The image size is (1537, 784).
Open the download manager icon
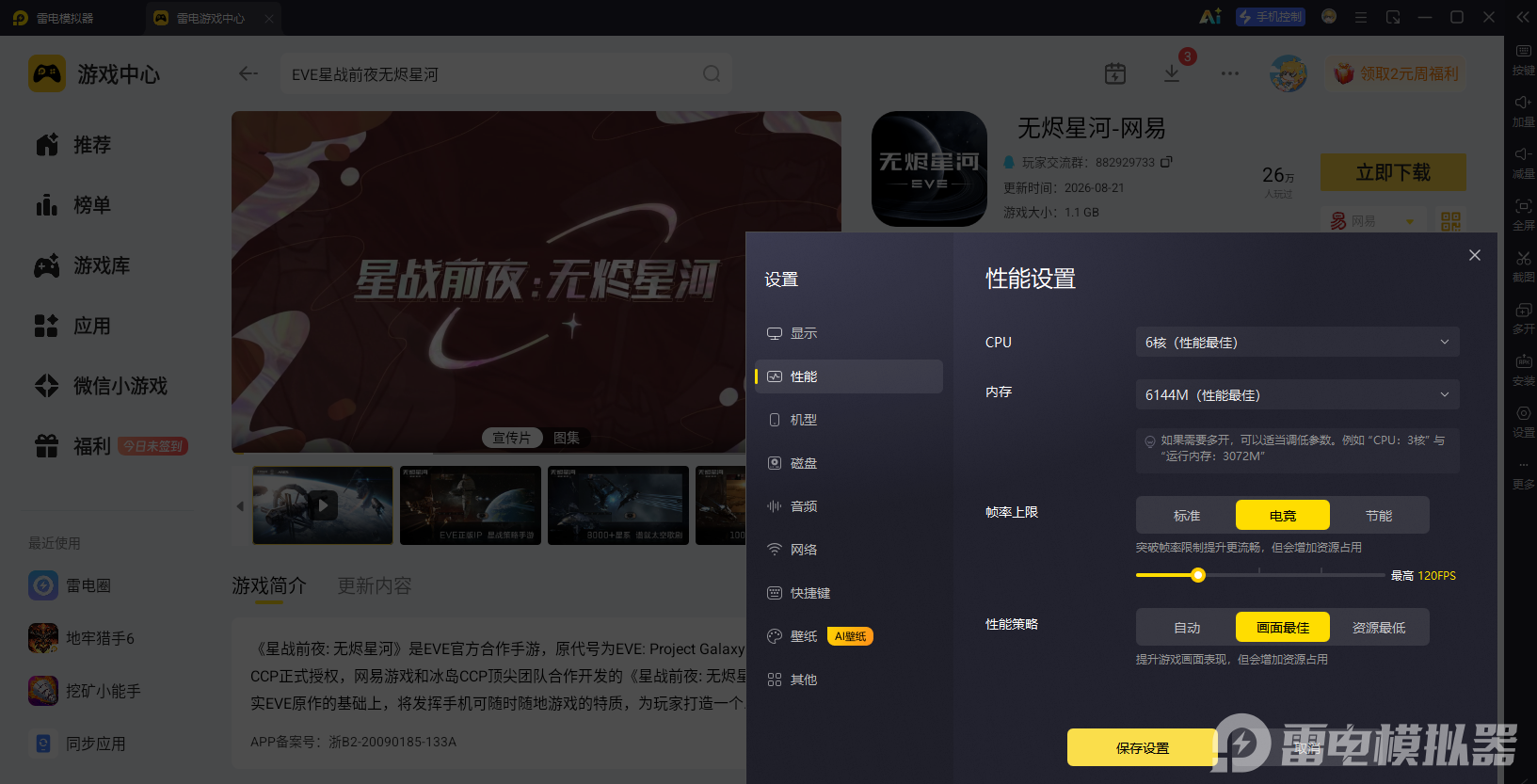1172,73
